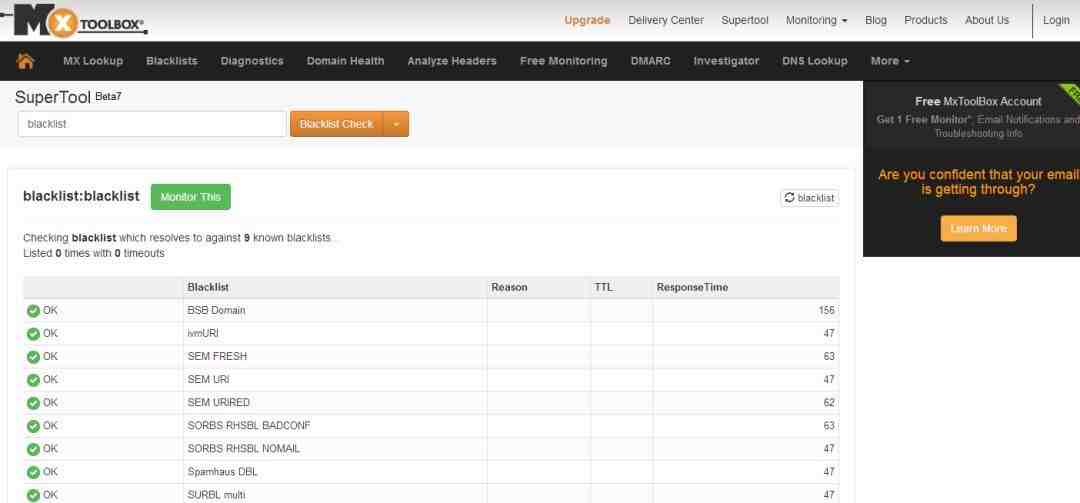Click SEM FRESH blacklist name
1080x503 pixels.
click(x=217, y=357)
